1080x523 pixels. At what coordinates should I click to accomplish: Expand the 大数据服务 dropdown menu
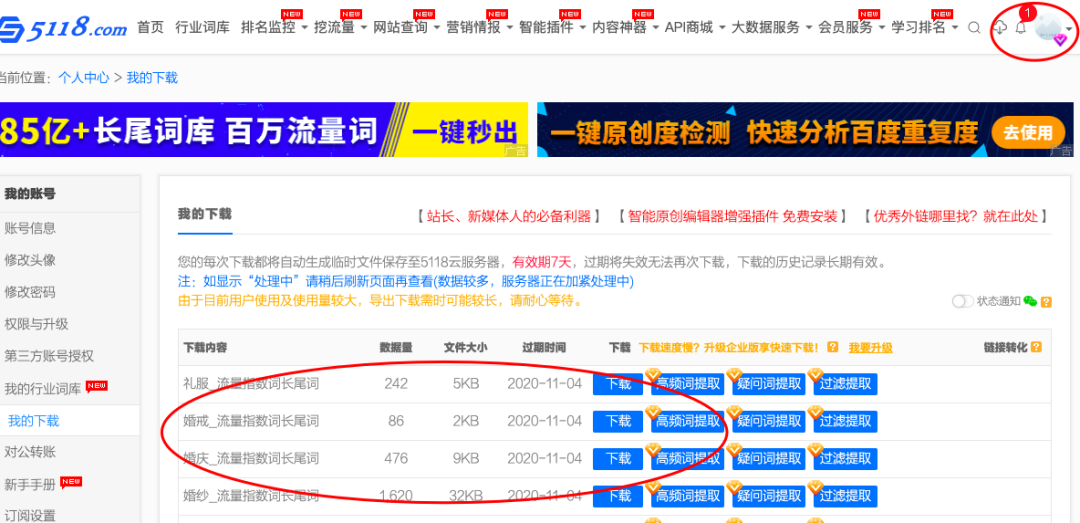point(770,28)
